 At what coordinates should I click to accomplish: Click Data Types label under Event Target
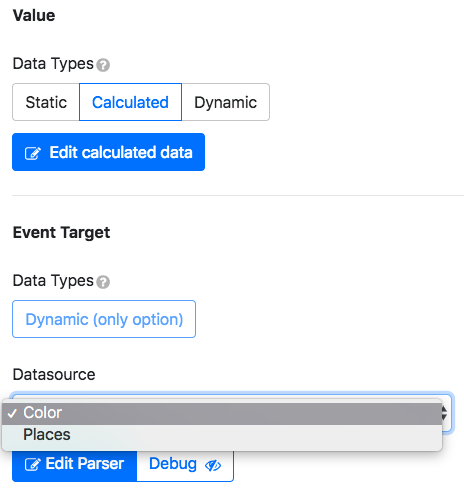pos(53,281)
